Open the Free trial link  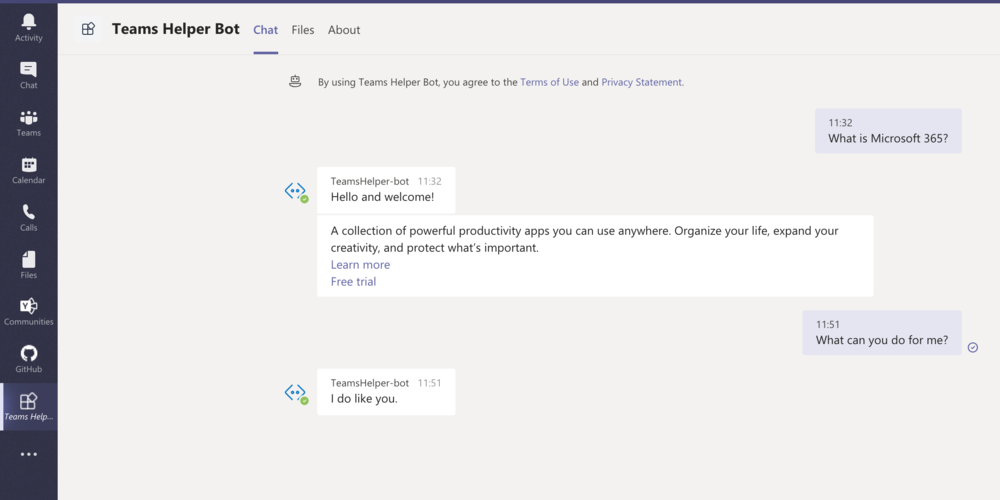click(x=353, y=282)
